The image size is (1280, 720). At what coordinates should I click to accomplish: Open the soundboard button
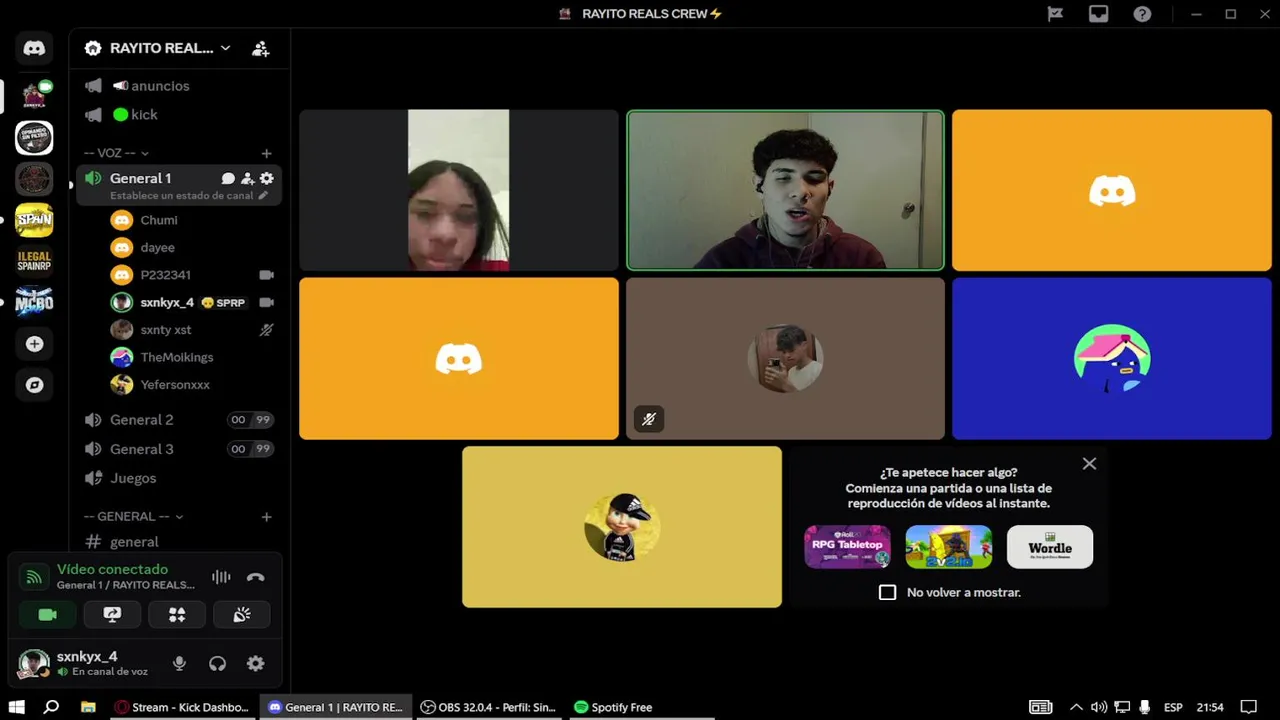[x=242, y=615]
